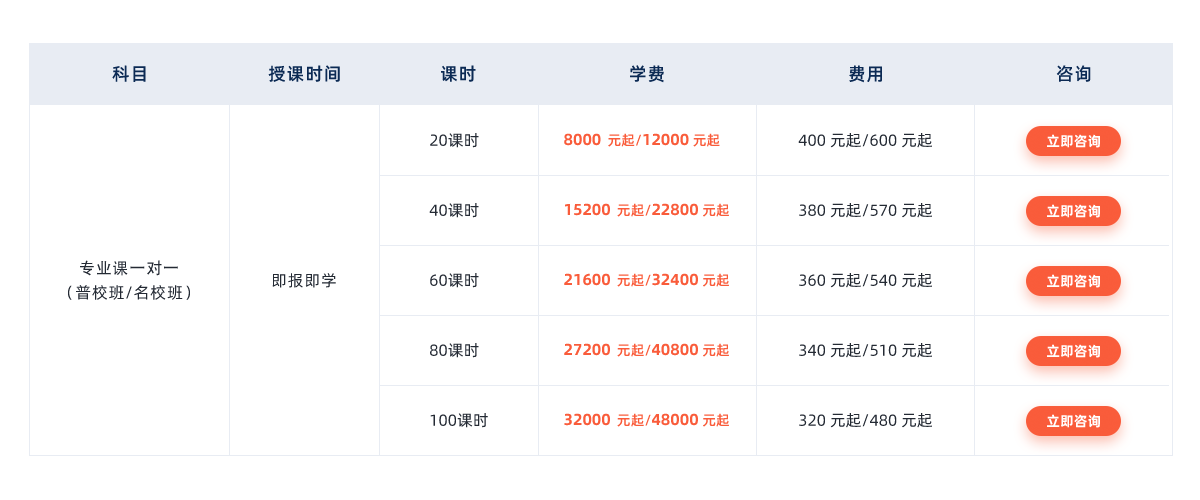
Task: Click 立即咨询 button for 40课时 row
Action: 1073,211
